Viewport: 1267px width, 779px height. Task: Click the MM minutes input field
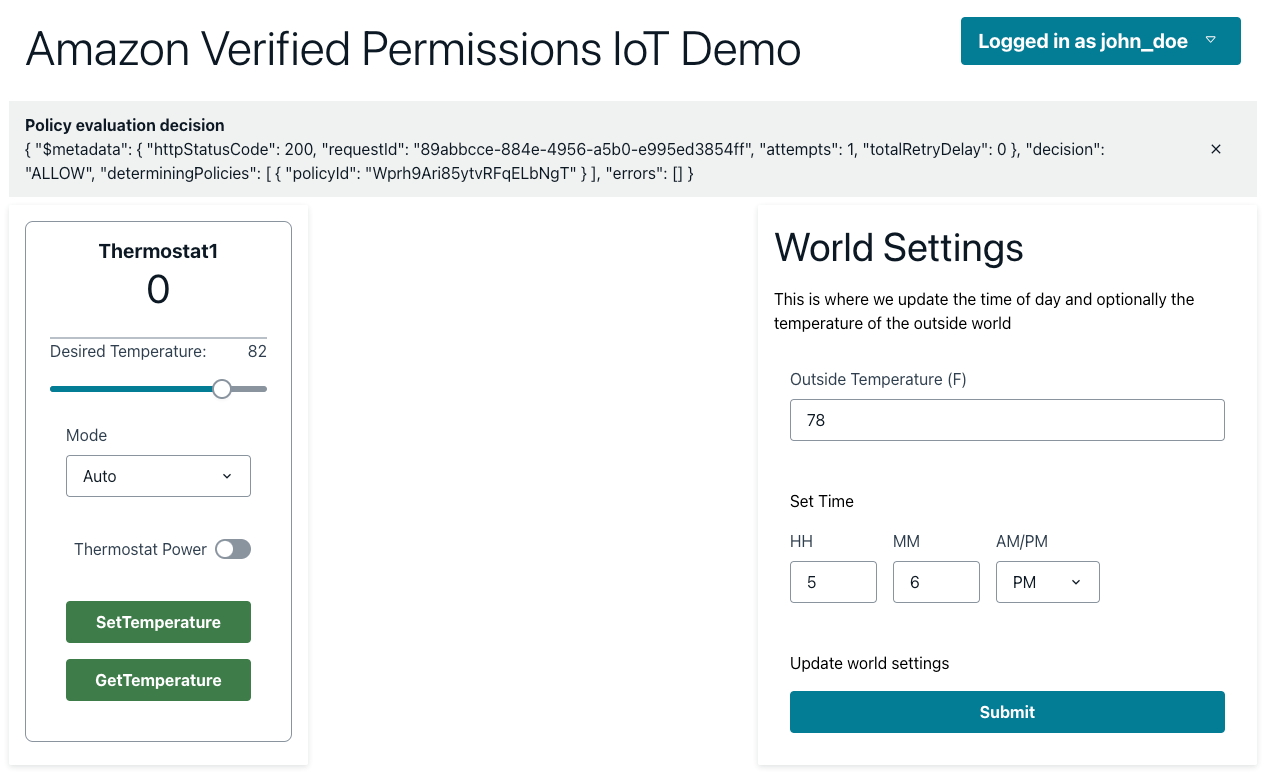click(x=936, y=582)
